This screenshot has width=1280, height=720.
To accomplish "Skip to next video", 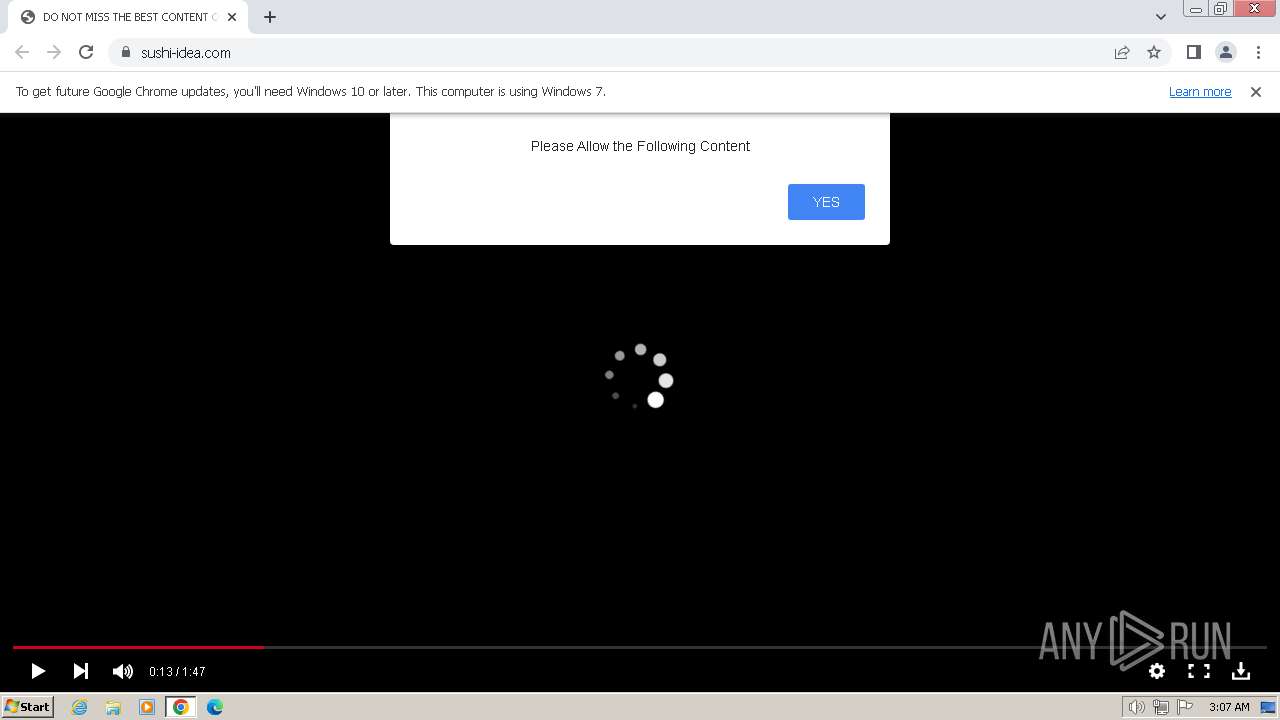I will point(81,671).
